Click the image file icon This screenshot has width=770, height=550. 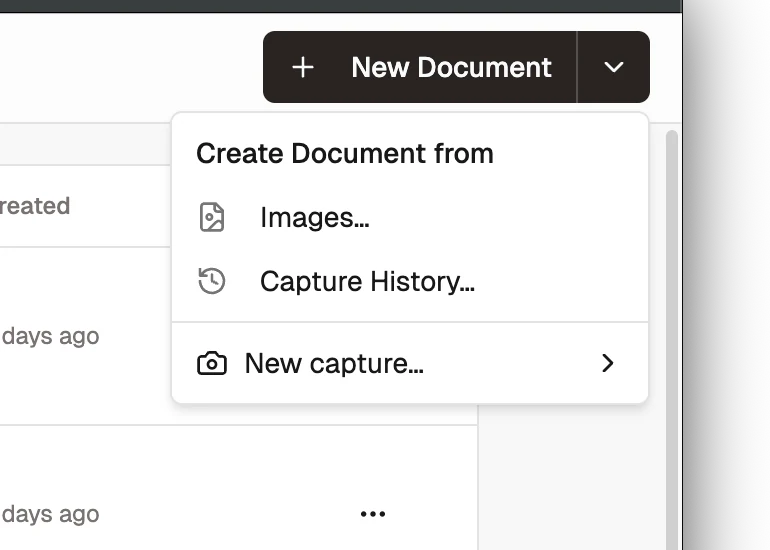click(x=212, y=217)
